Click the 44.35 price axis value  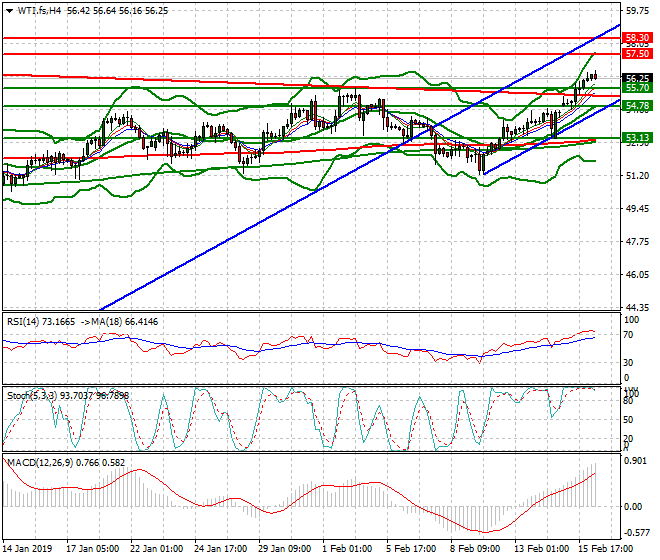pyautogui.click(x=637, y=307)
